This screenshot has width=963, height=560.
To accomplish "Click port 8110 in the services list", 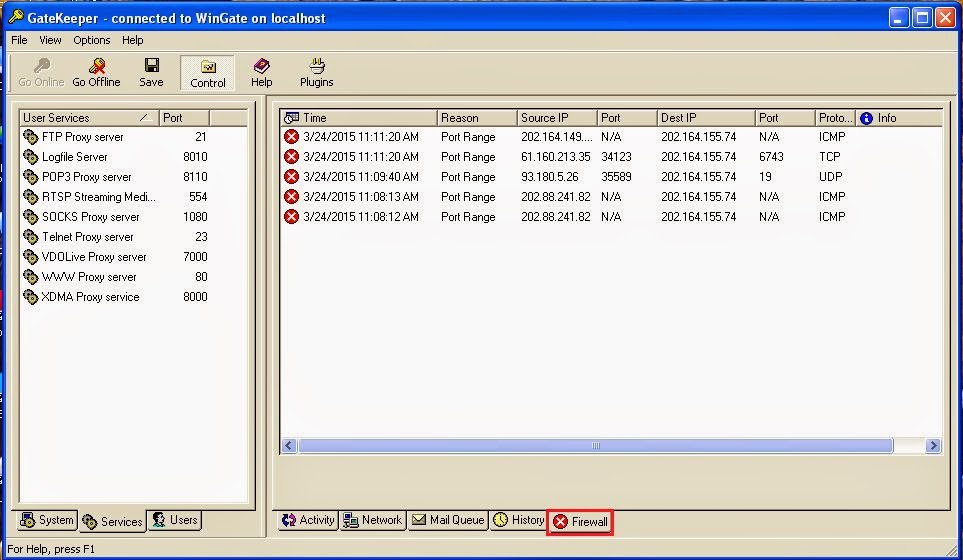I will 195,177.
